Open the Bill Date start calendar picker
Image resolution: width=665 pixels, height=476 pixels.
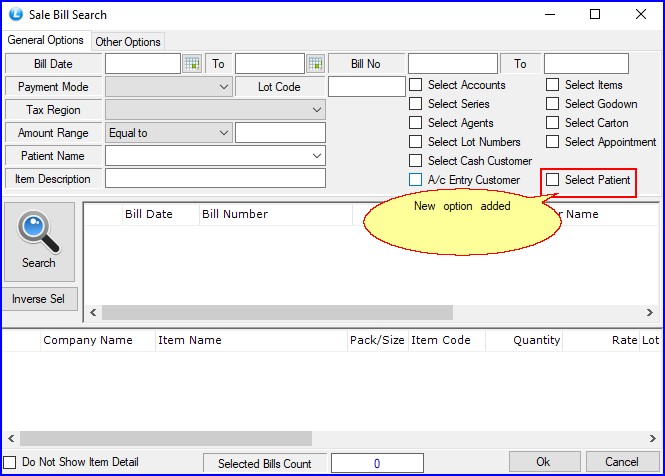[192, 64]
